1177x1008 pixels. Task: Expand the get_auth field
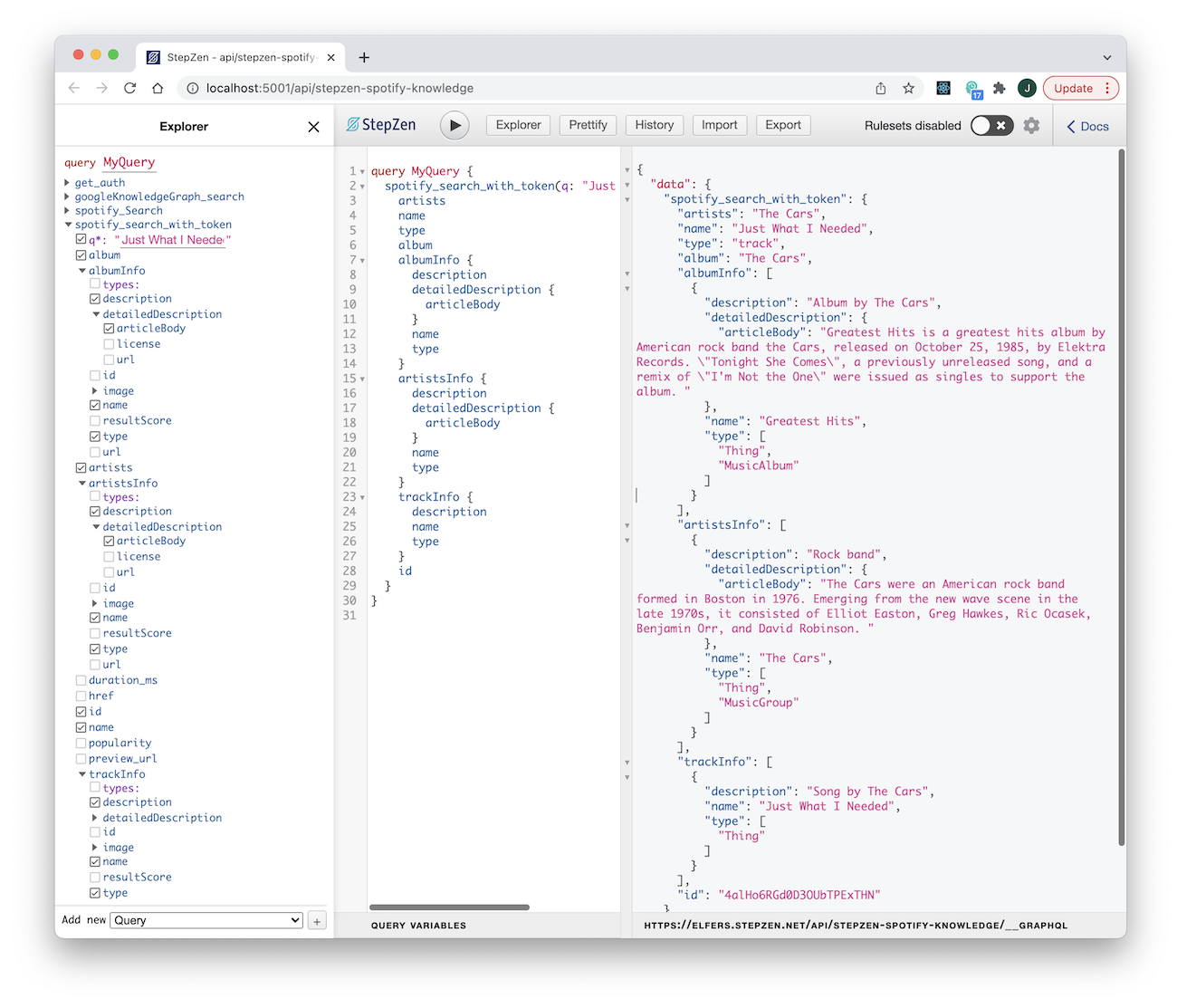tap(67, 183)
